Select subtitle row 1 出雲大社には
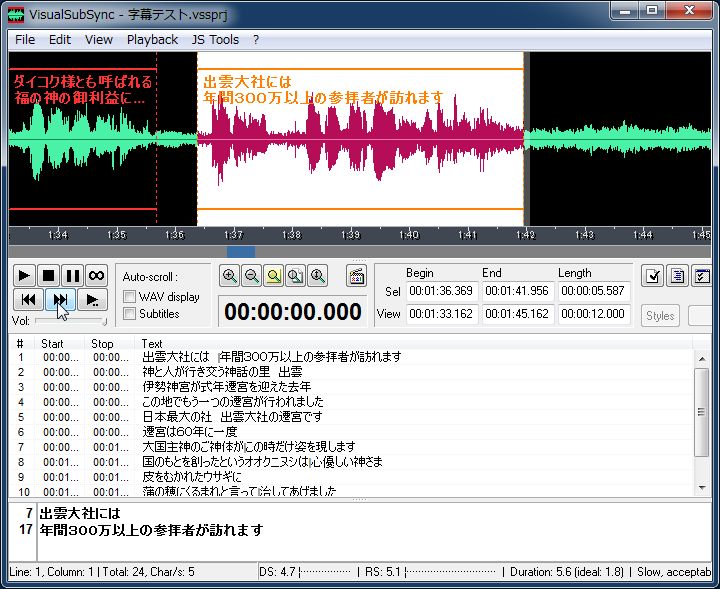The height and width of the screenshot is (589, 720). coord(351,357)
